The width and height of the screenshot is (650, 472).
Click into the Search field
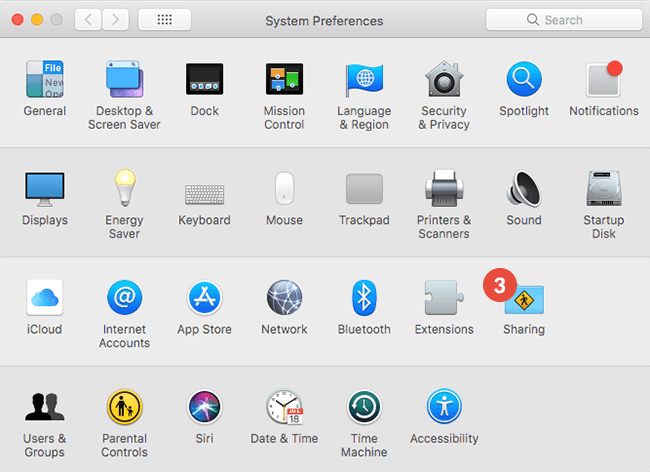pos(564,19)
